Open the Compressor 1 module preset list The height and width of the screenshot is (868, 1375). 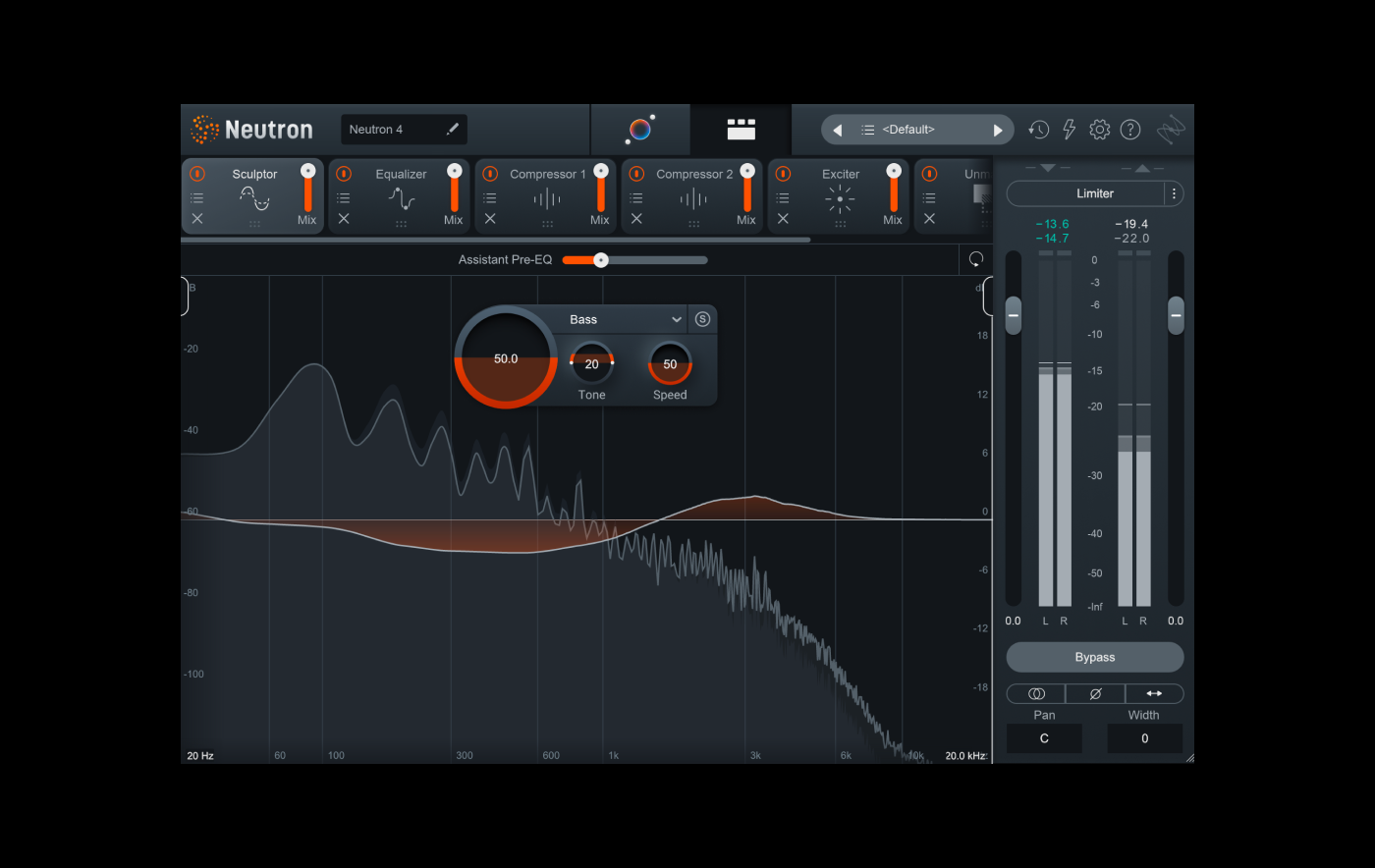490,197
